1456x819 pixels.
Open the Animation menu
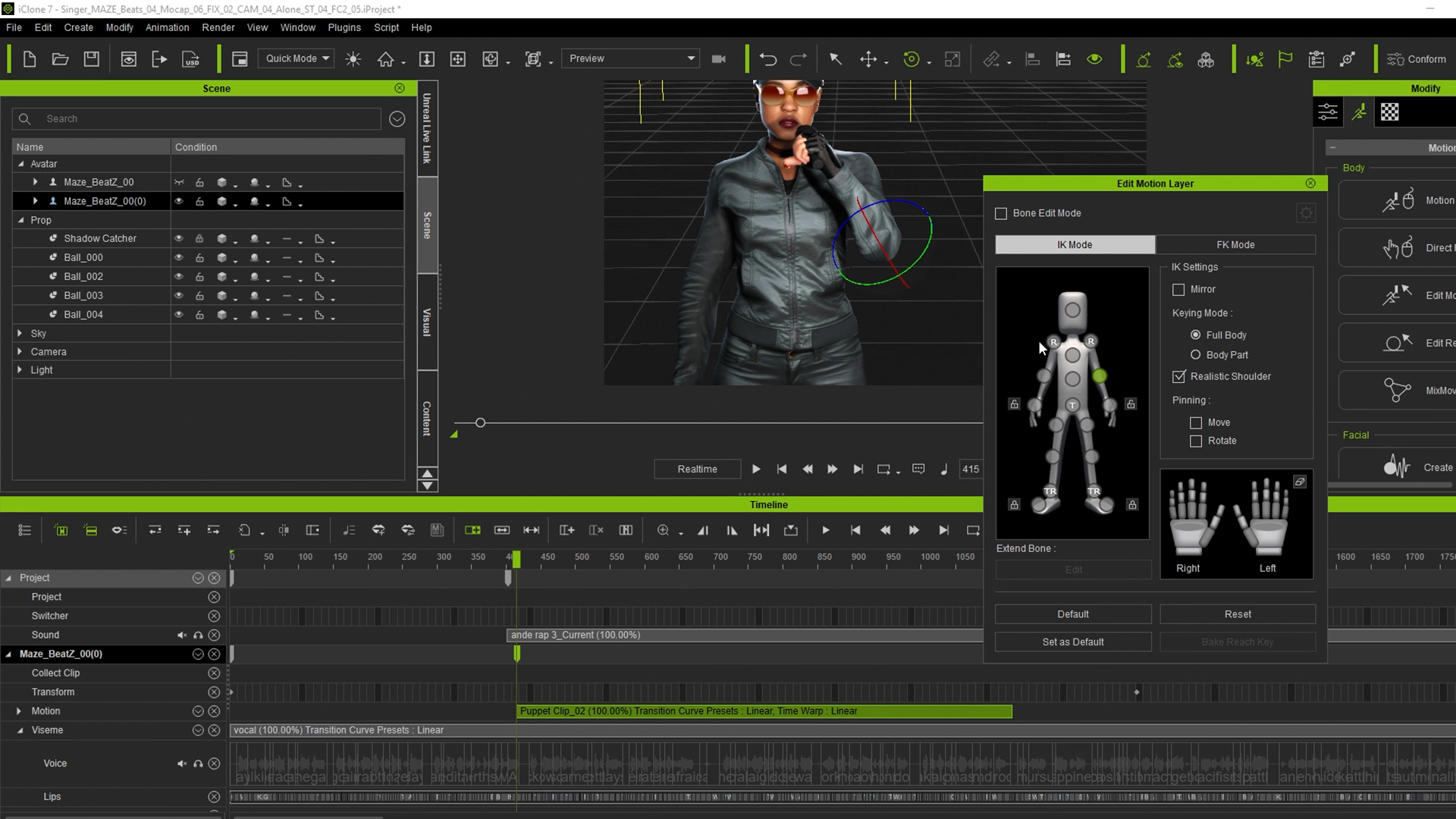point(167,27)
